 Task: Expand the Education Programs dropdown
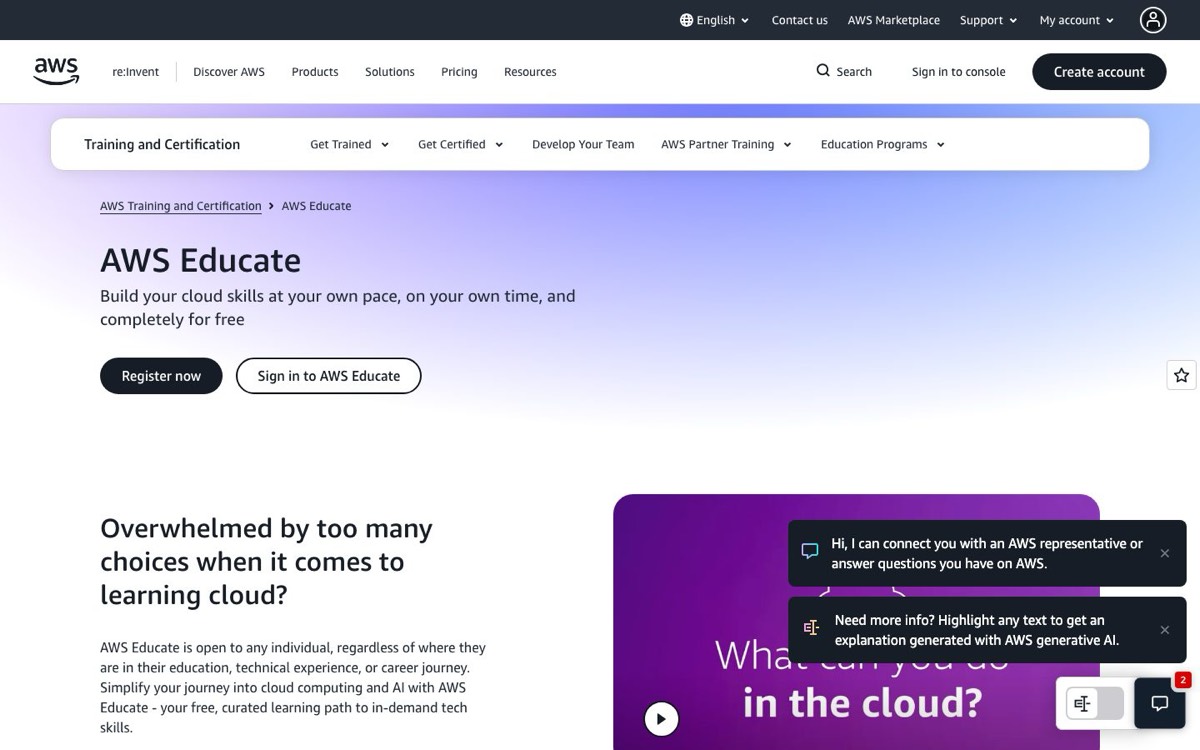(883, 144)
